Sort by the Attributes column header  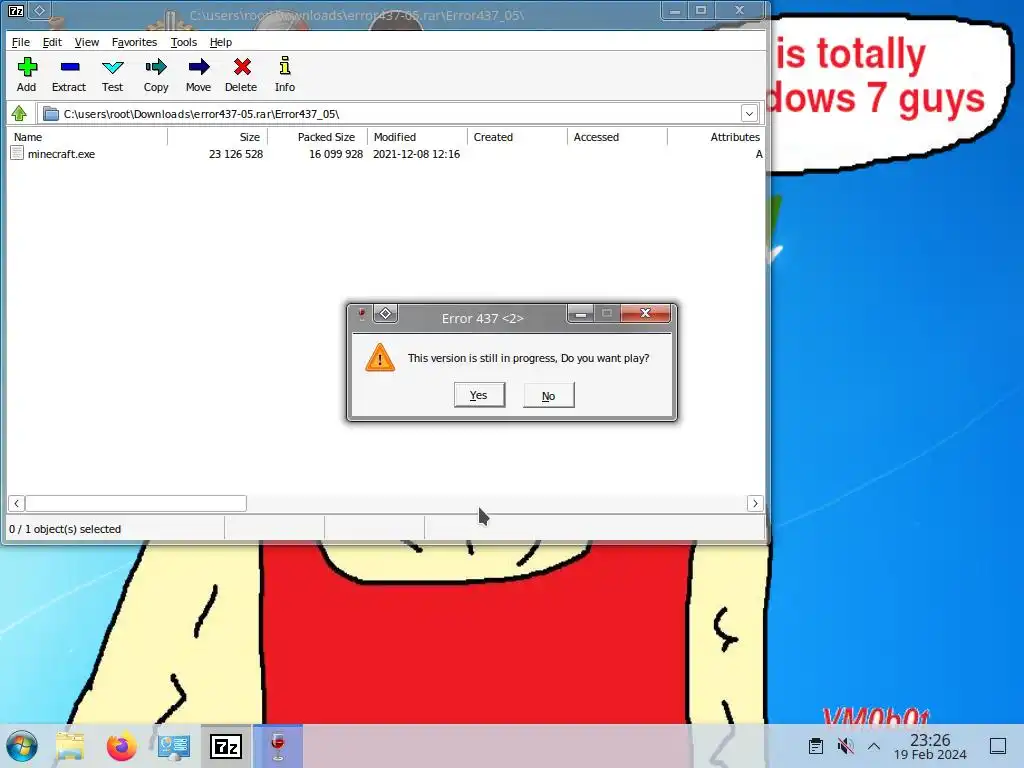coord(716,137)
